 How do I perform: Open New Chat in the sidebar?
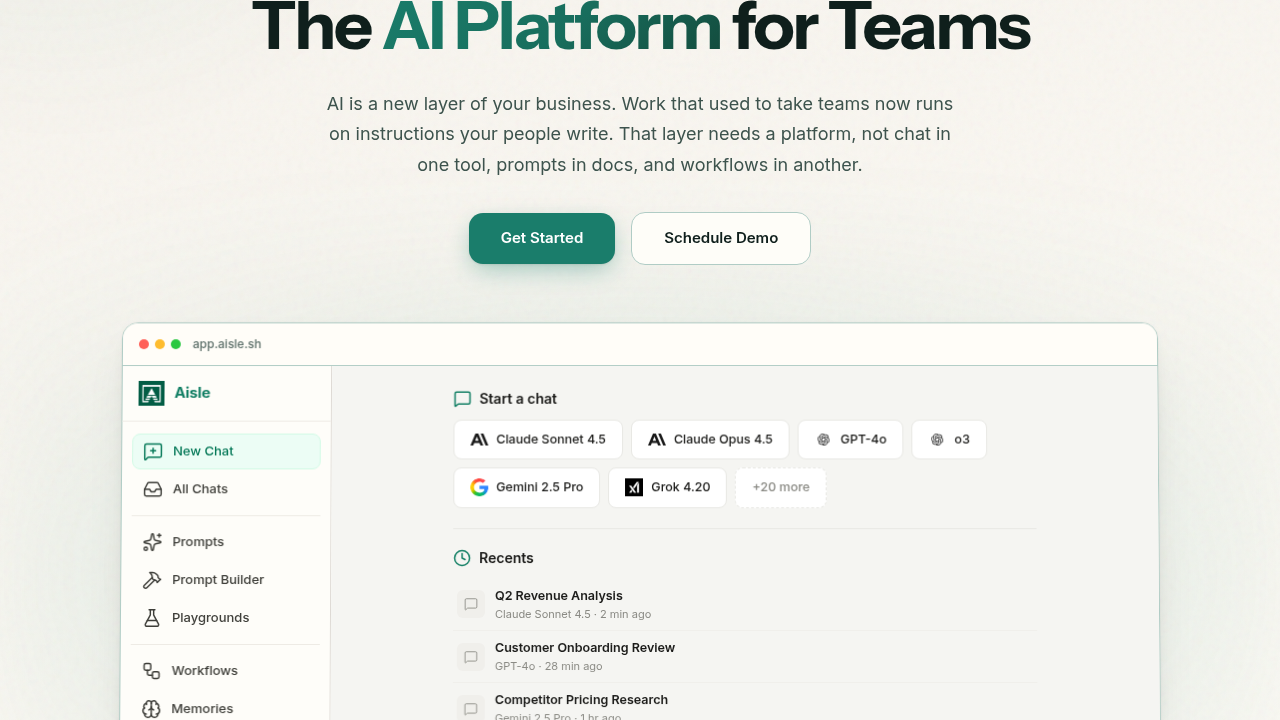pyautogui.click(x=226, y=451)
